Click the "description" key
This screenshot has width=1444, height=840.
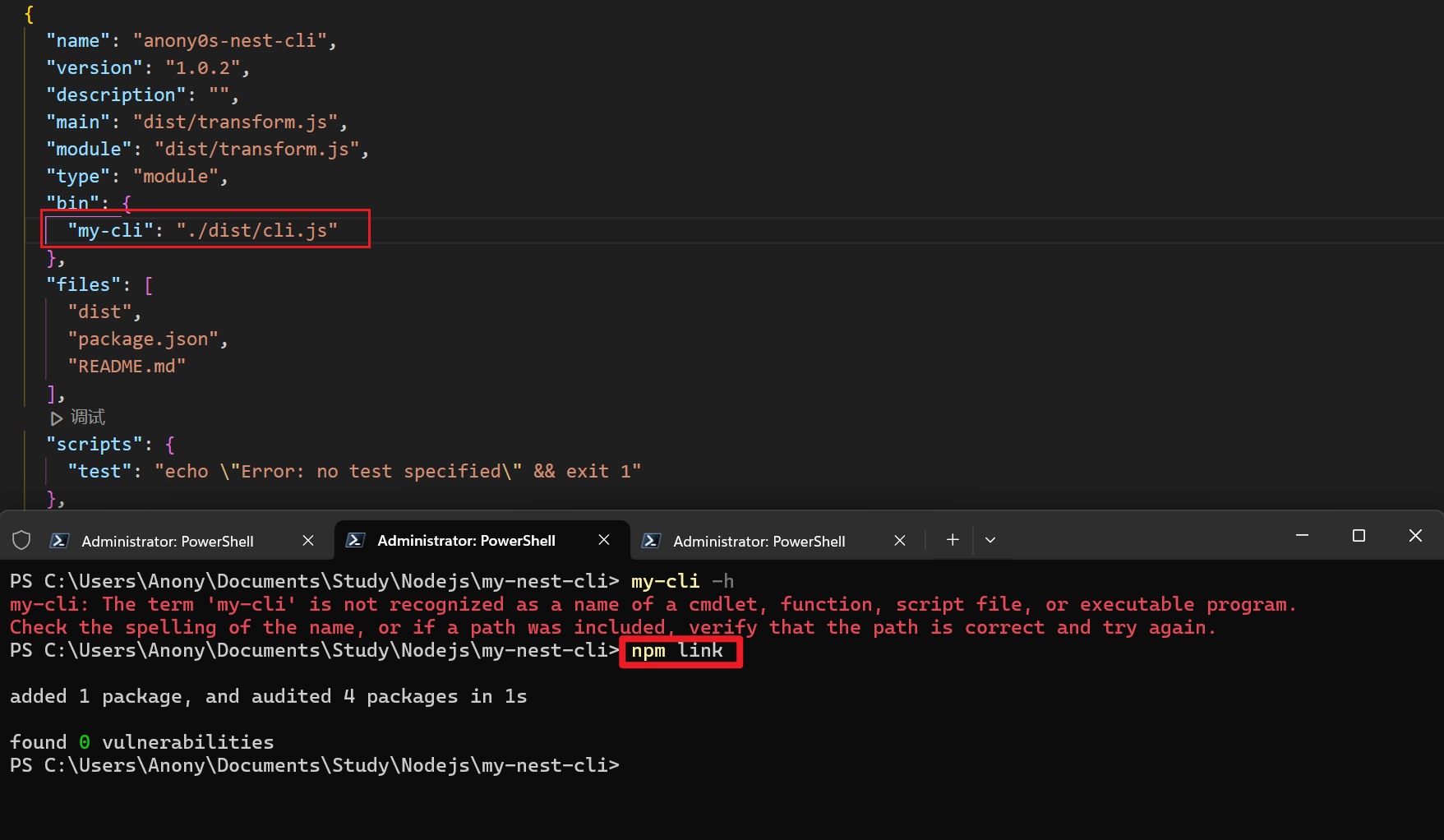(116, 95)
